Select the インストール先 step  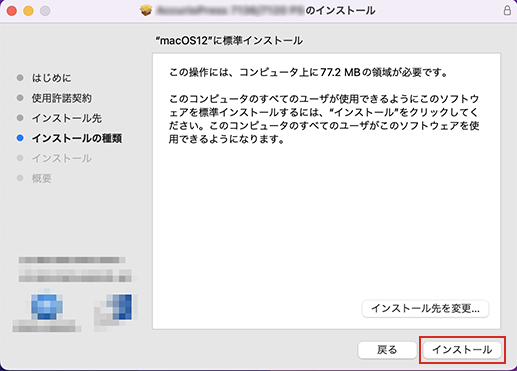(66, 118)
